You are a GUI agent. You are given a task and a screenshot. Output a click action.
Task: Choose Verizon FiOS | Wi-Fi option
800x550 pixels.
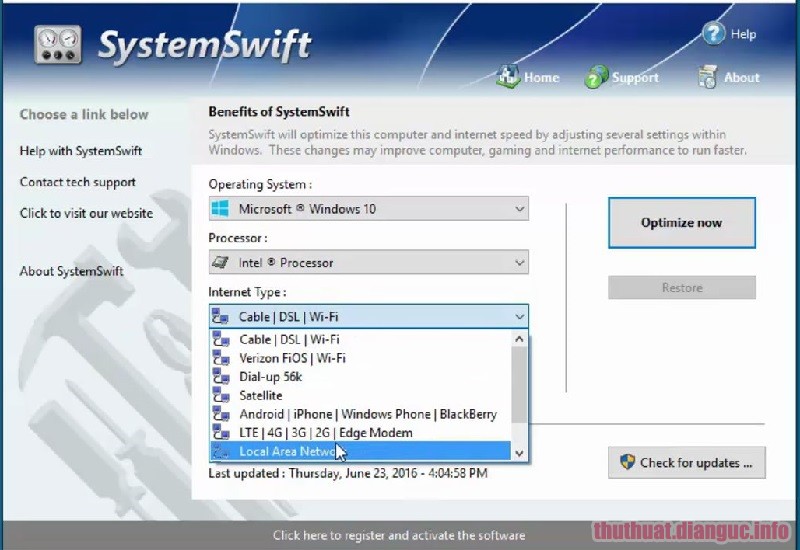coord(361,358)
